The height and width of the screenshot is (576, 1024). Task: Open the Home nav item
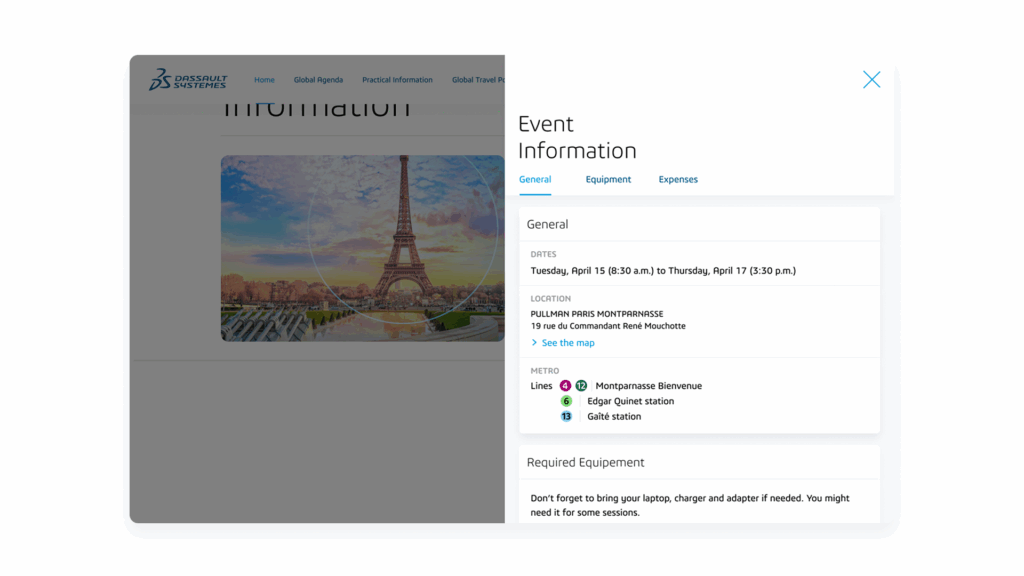pyautogui.click(x=264, y=80)
